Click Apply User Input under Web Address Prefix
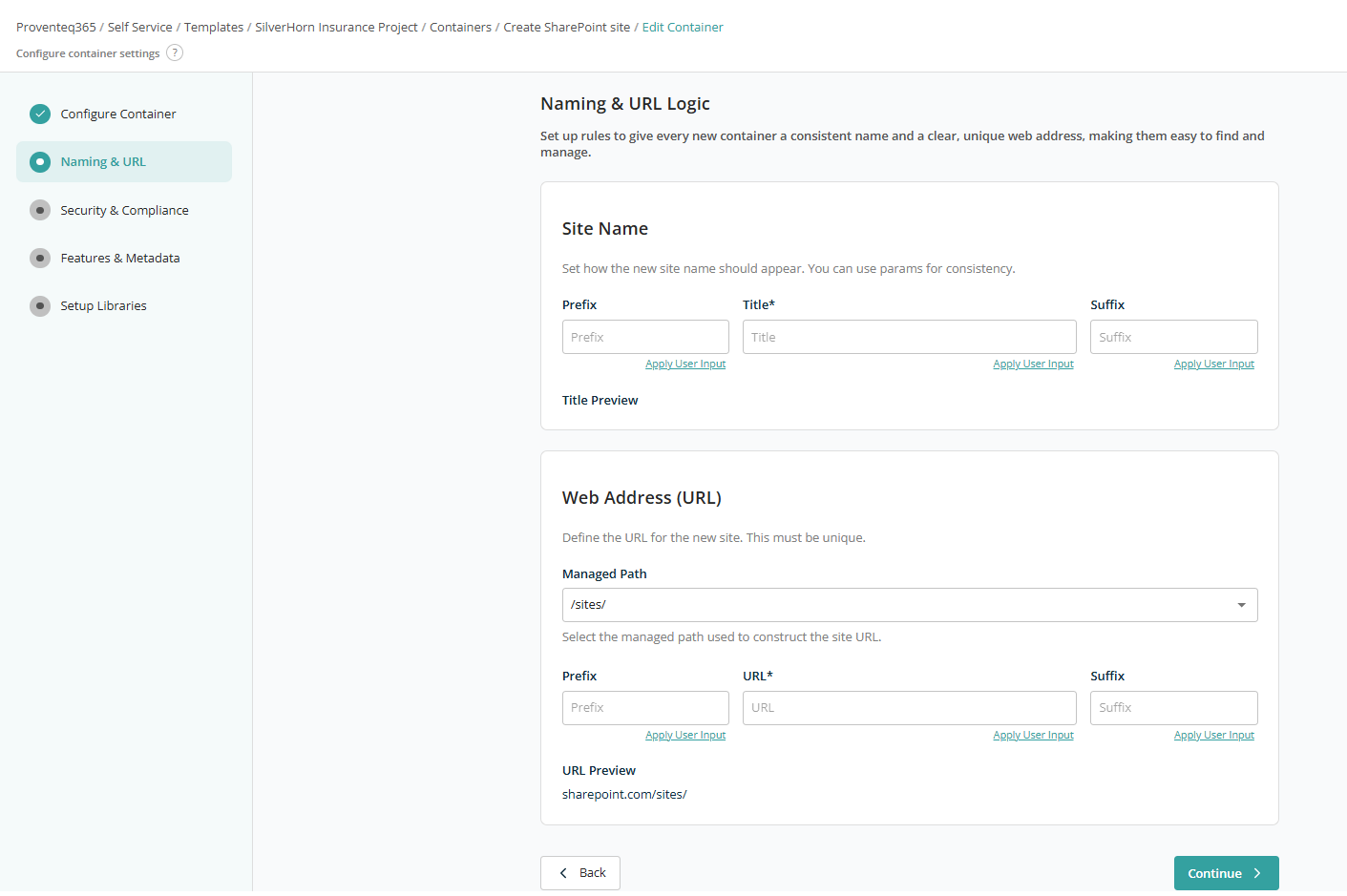 point(685,736)
